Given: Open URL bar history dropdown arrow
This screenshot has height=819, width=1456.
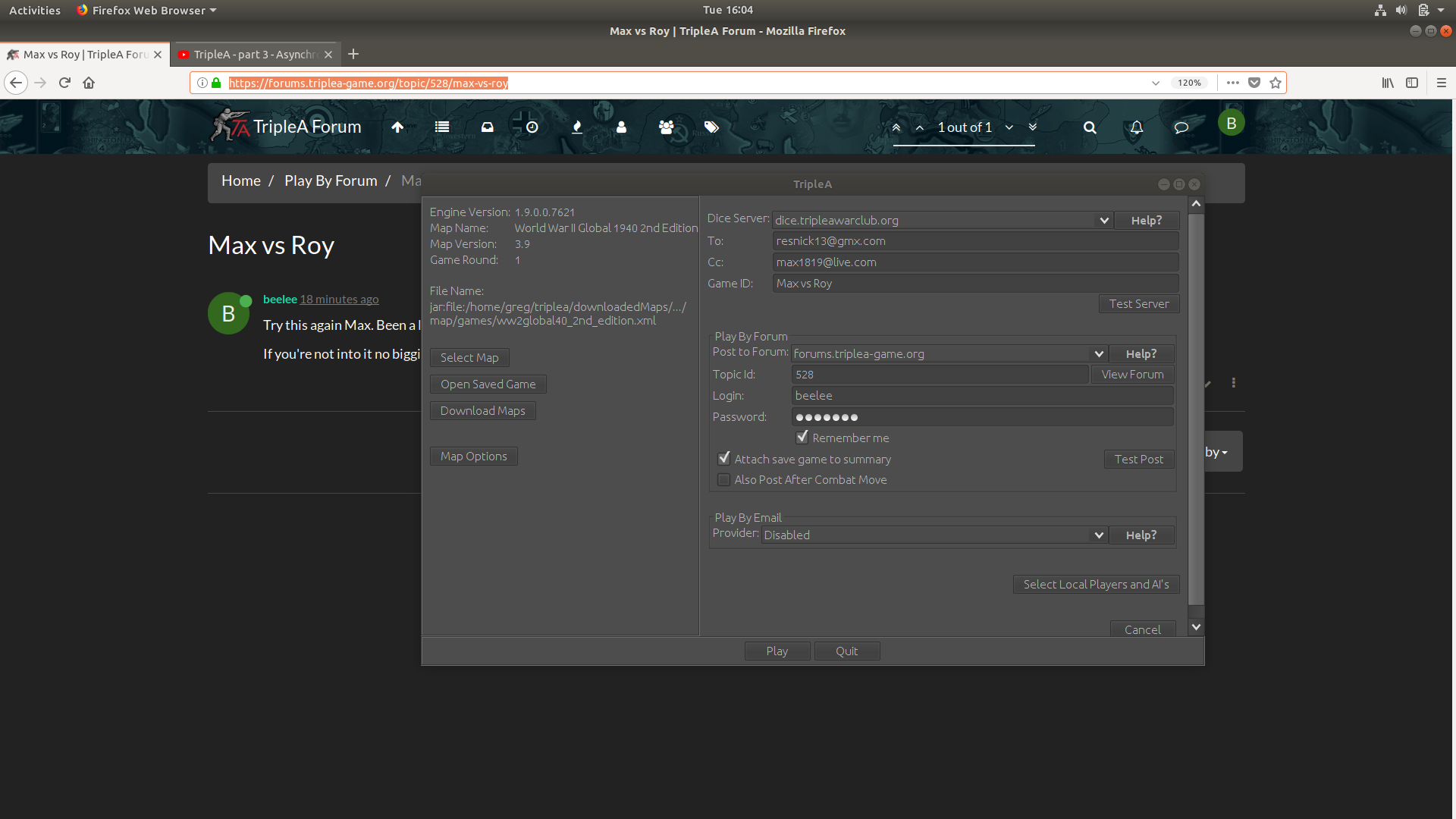Looking at the screenshot, I should click(x=1156, y=83).
